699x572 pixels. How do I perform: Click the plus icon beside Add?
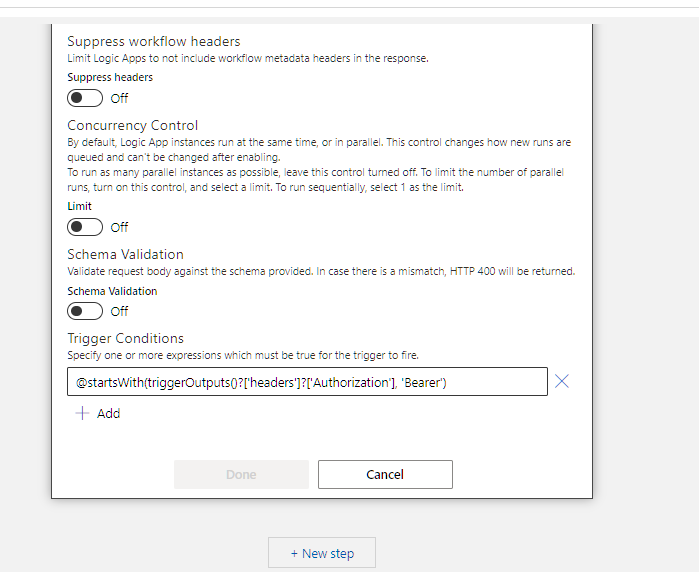pos(82,413)
